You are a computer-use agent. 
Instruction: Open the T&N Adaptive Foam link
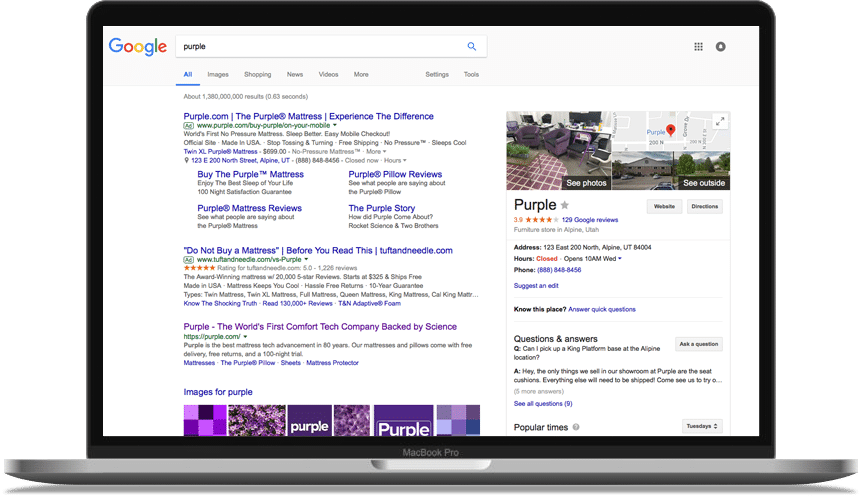coord(370,303)
